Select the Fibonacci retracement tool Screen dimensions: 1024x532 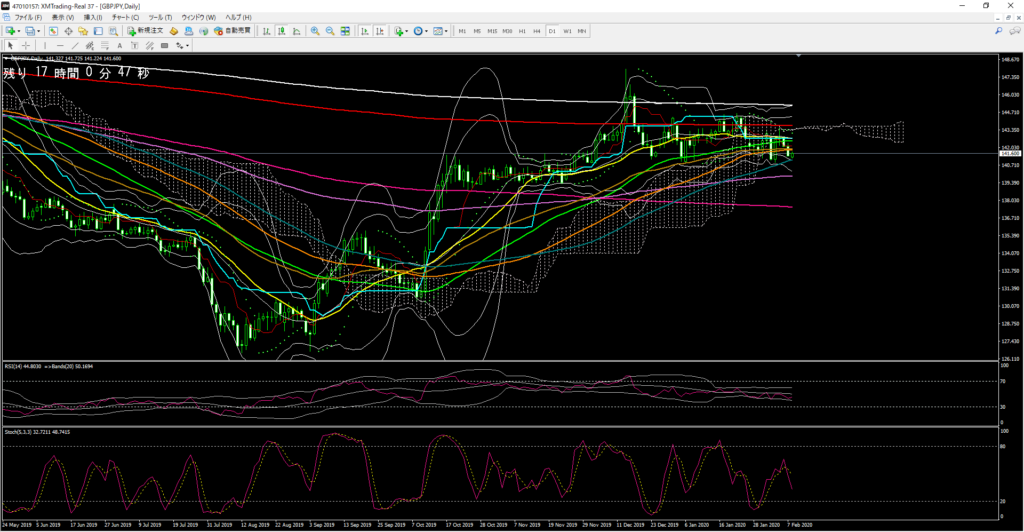104,46
